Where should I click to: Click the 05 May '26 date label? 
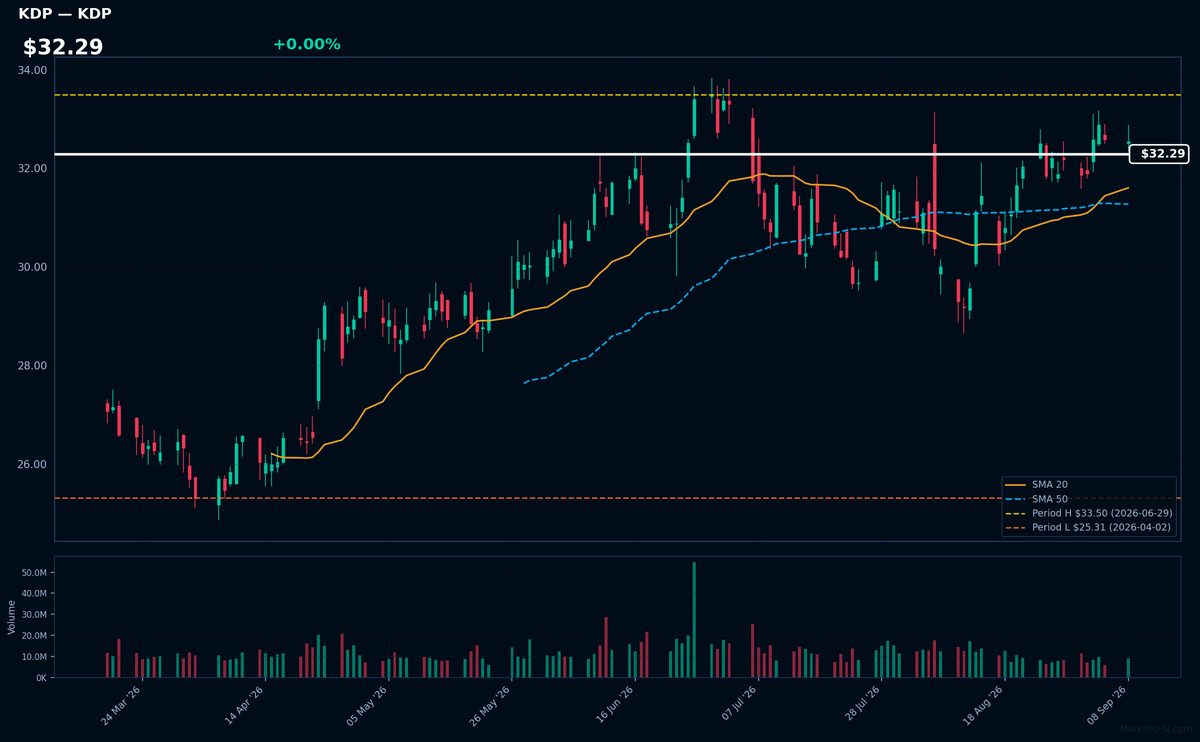[x=368, y=705]
